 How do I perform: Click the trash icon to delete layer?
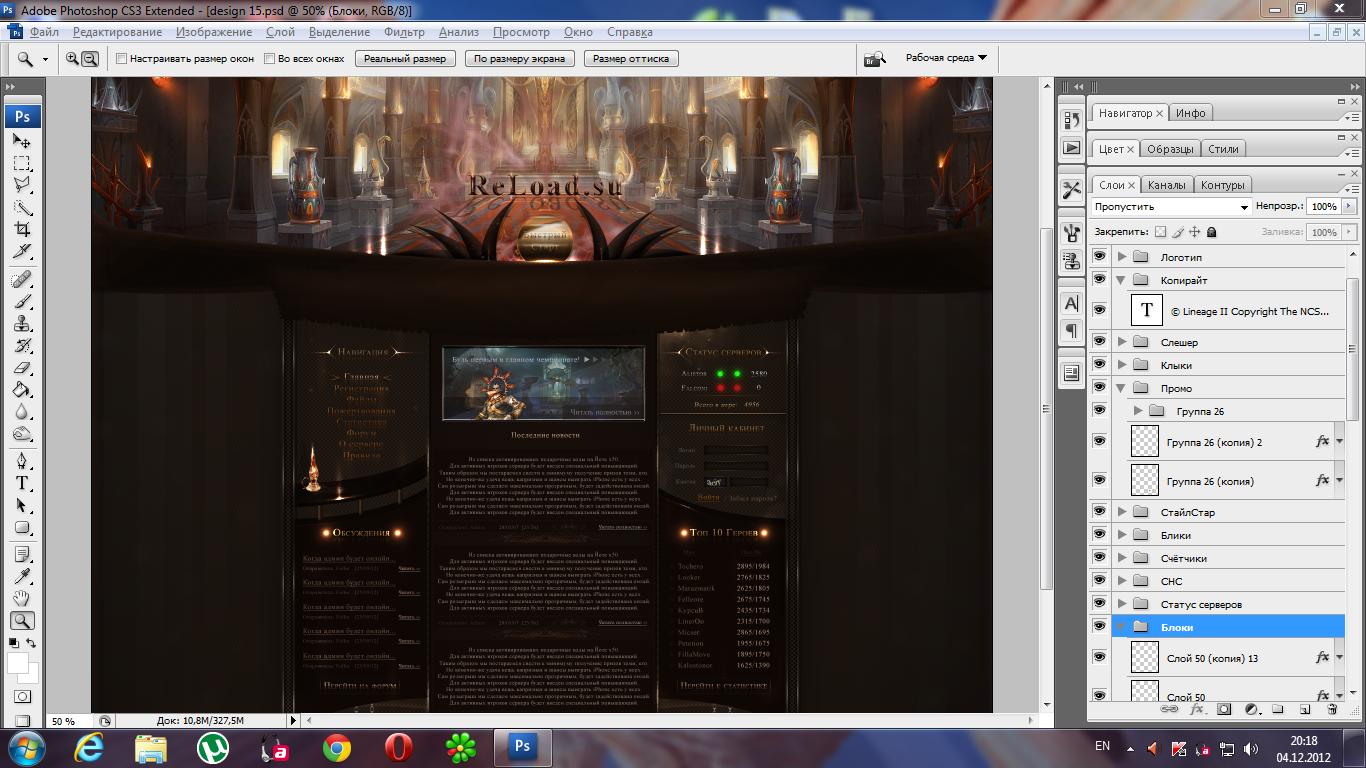pyautogui.click(x=1332, y=709)
